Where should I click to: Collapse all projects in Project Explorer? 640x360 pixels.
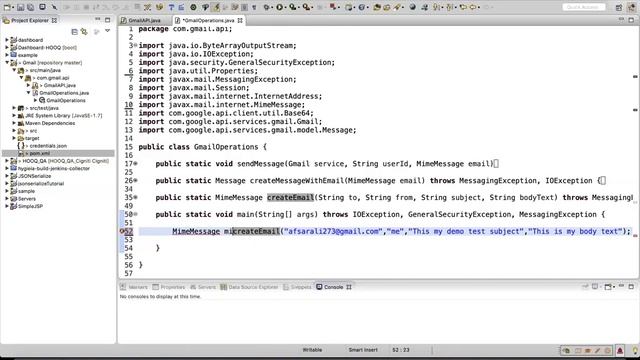pyautogui.click(x=74, y=31)
